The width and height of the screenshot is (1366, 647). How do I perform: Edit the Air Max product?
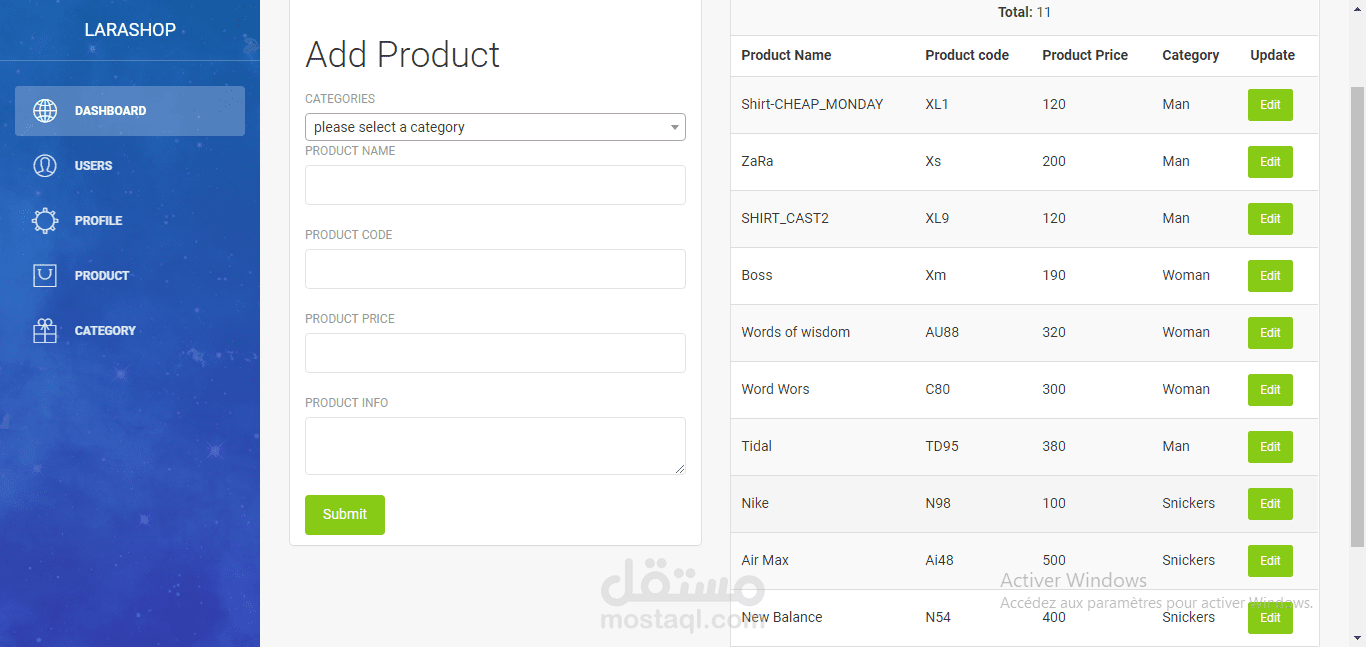[1270, 561]
